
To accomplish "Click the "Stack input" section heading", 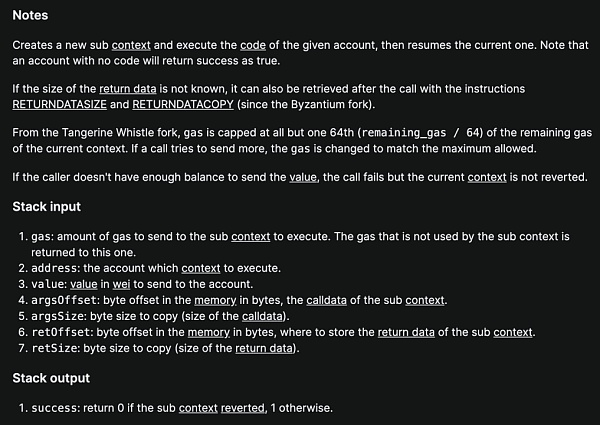I will (46, 207).
